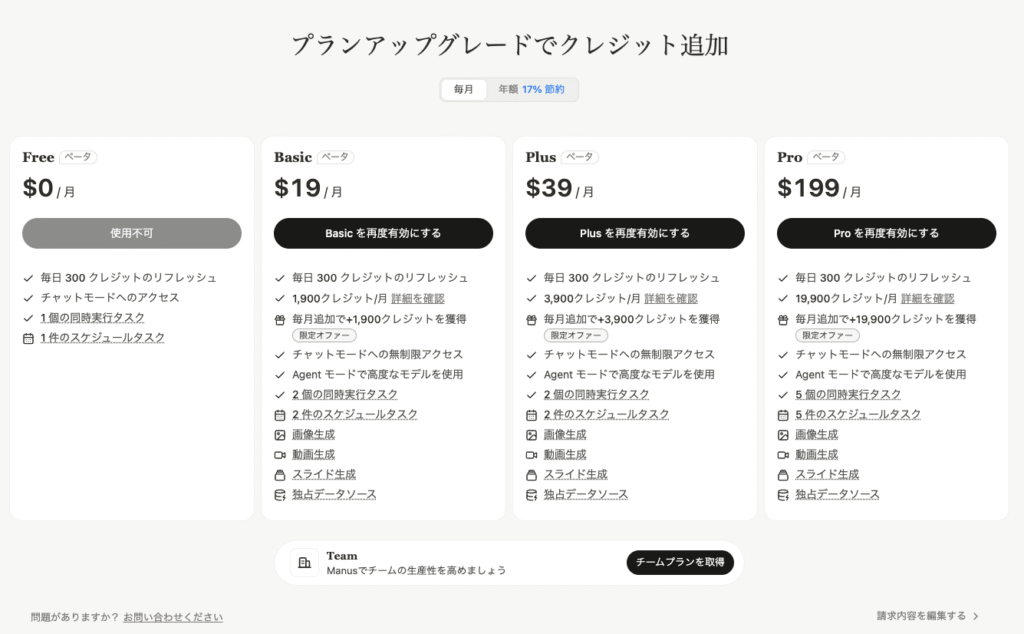
Task: Switch billing to 毎月 monthly
Action: click(x=464, y=89)
